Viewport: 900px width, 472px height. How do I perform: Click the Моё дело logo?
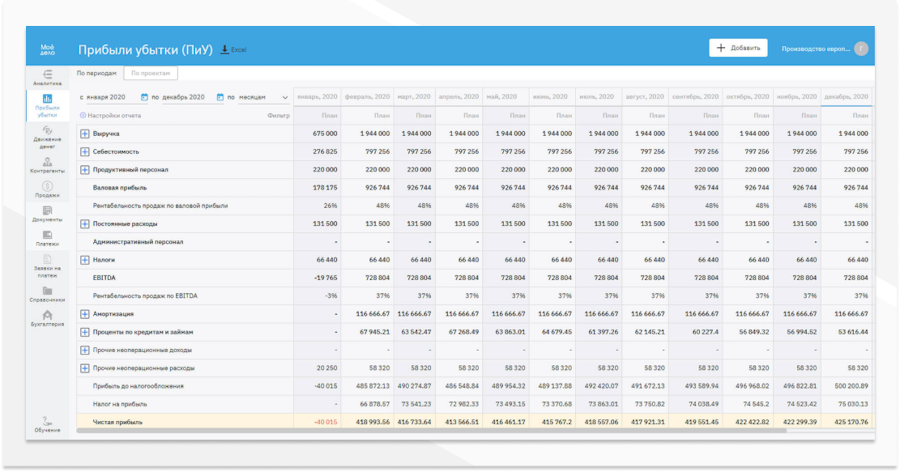coord(47,49)
